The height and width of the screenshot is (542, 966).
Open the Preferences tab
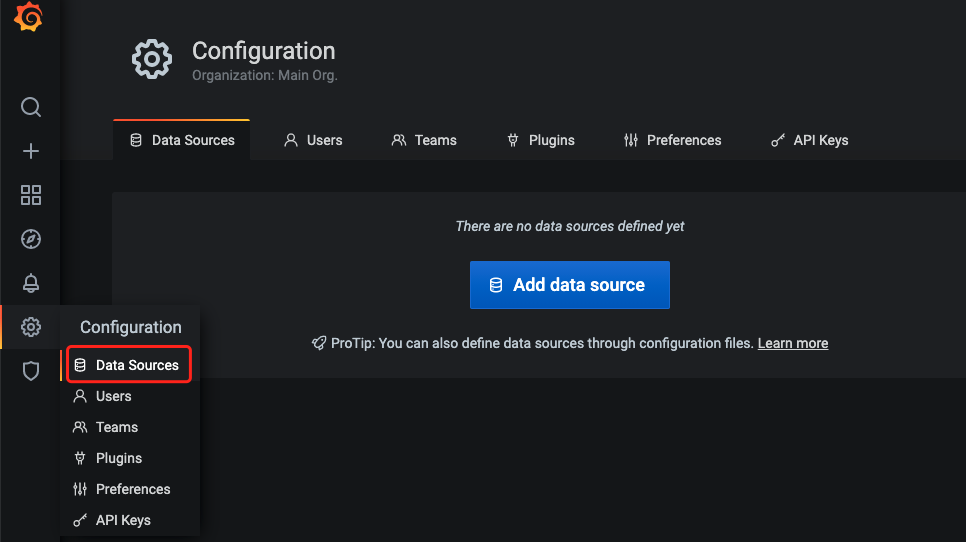point(672,140)
